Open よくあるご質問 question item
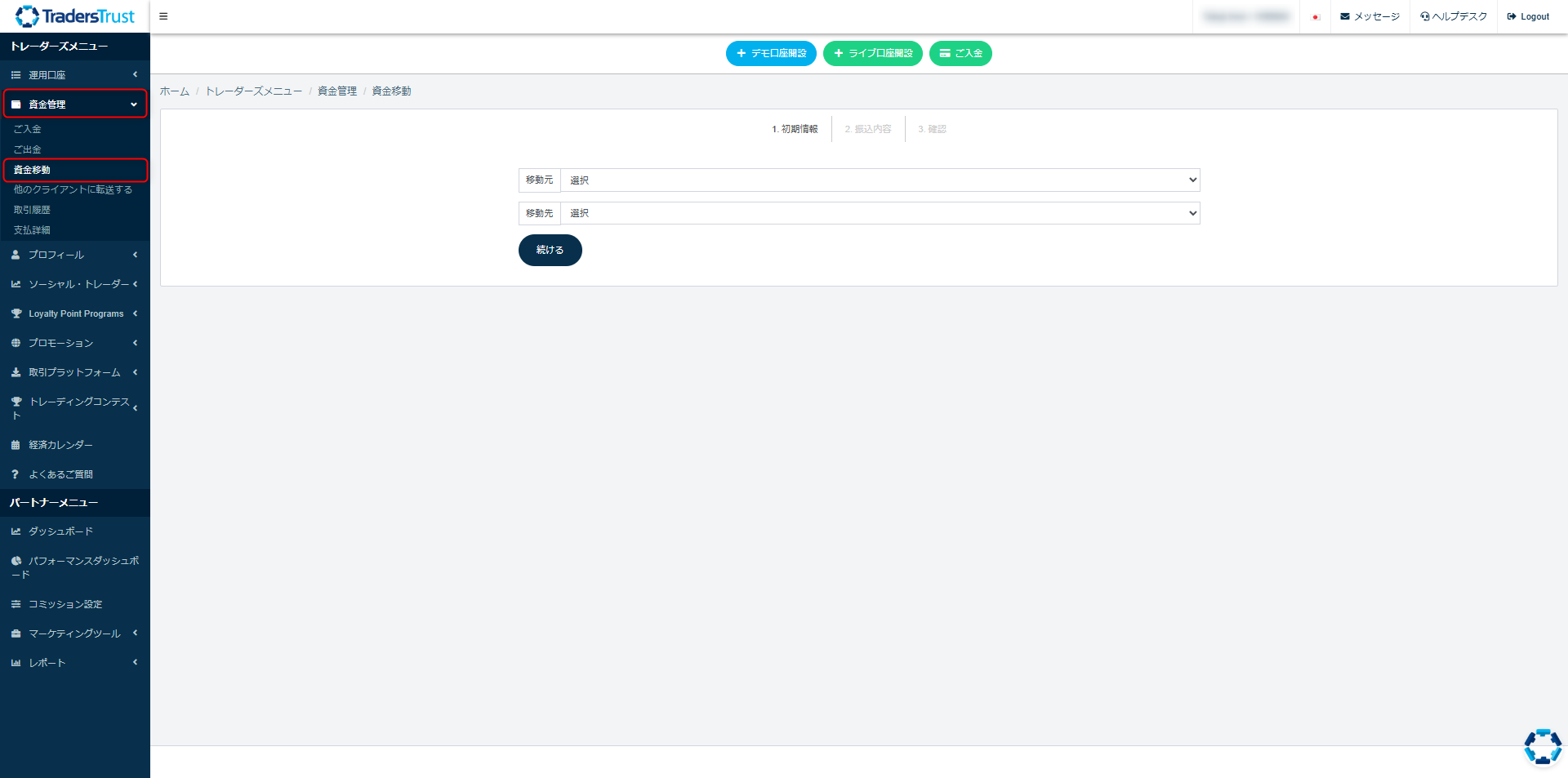Screen dimensions: 1568x778 coord(60,474)
